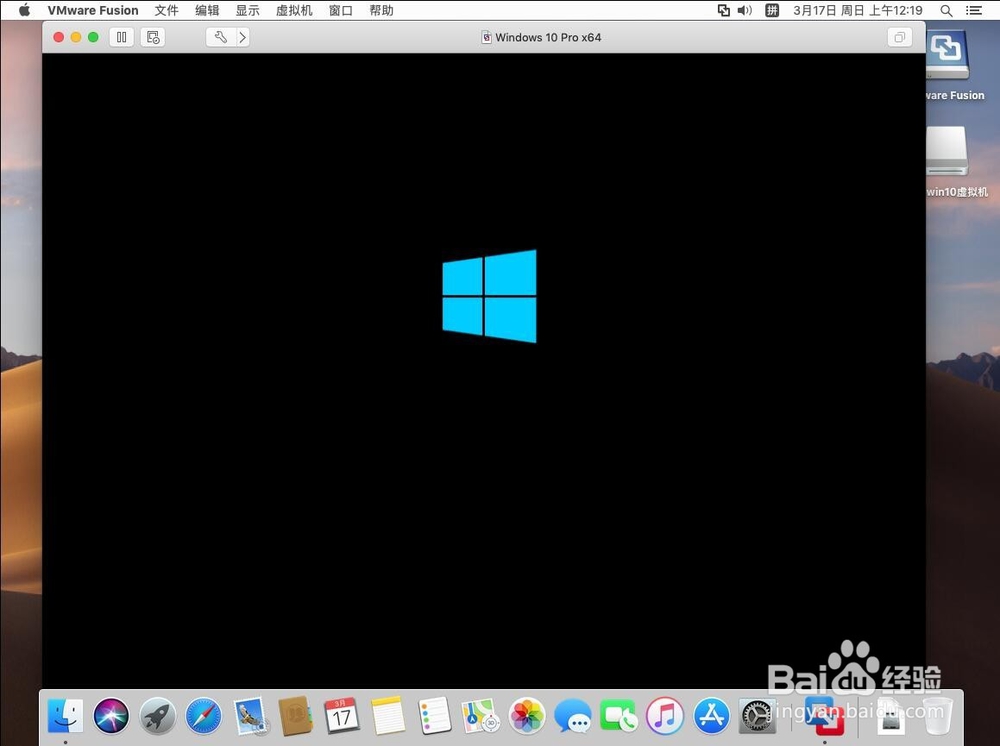The height and width of the screenshot is (746, 1000).
Task: Open the 窗口 menu
Action: click(x=341, y=10)
